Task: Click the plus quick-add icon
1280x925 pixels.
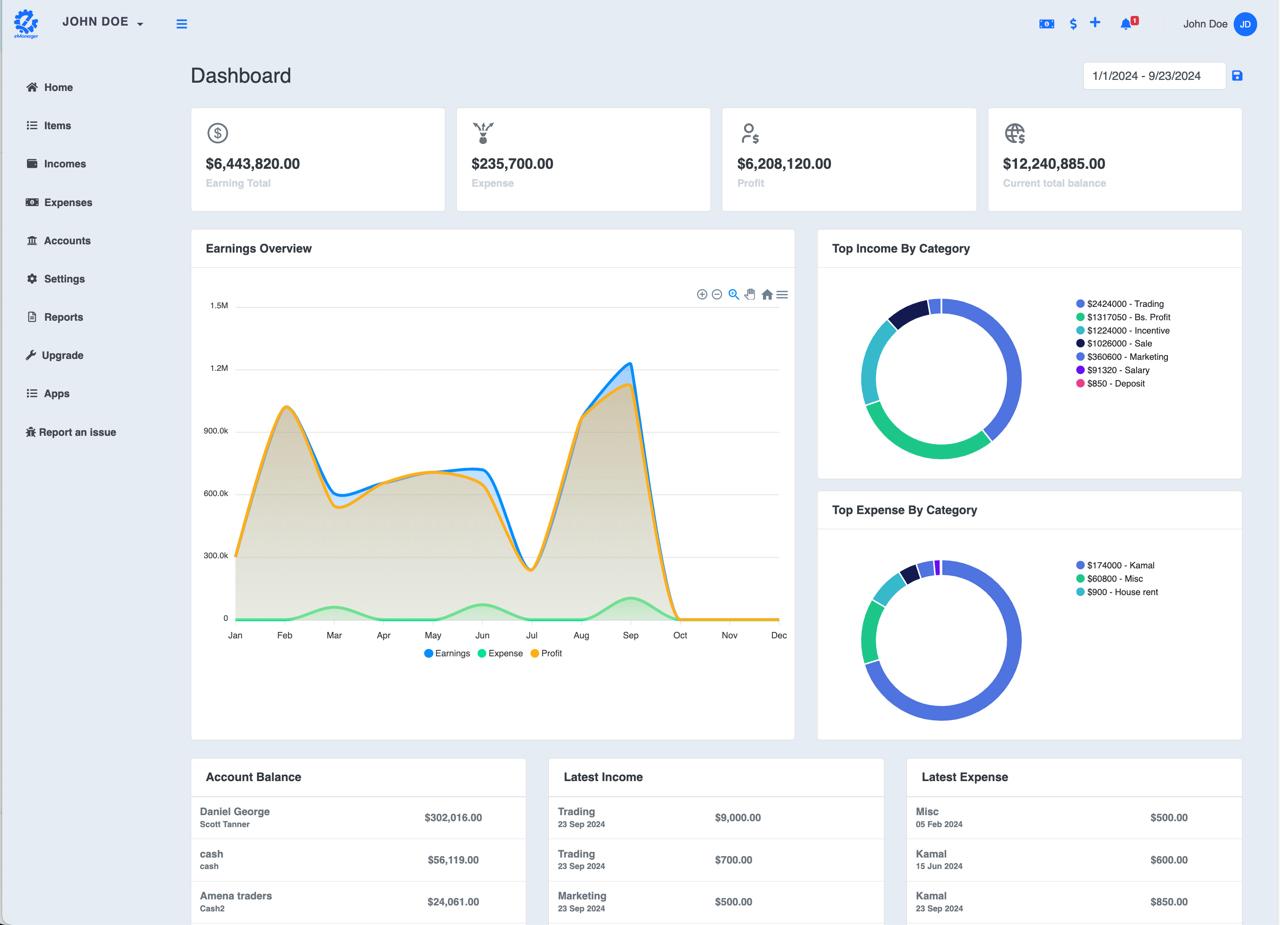Action: pos(1094,22)
